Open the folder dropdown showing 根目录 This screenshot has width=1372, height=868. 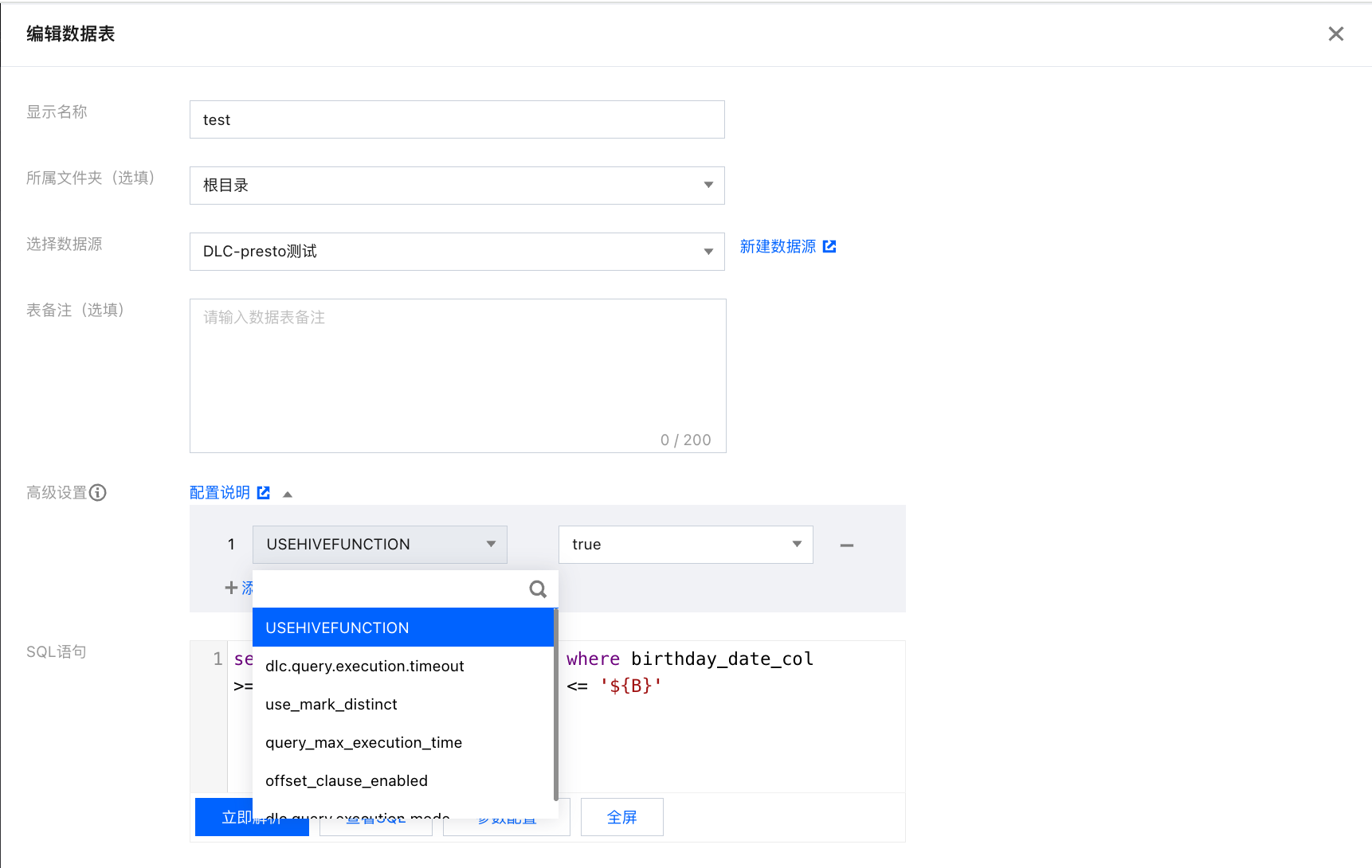coord(457,186)
